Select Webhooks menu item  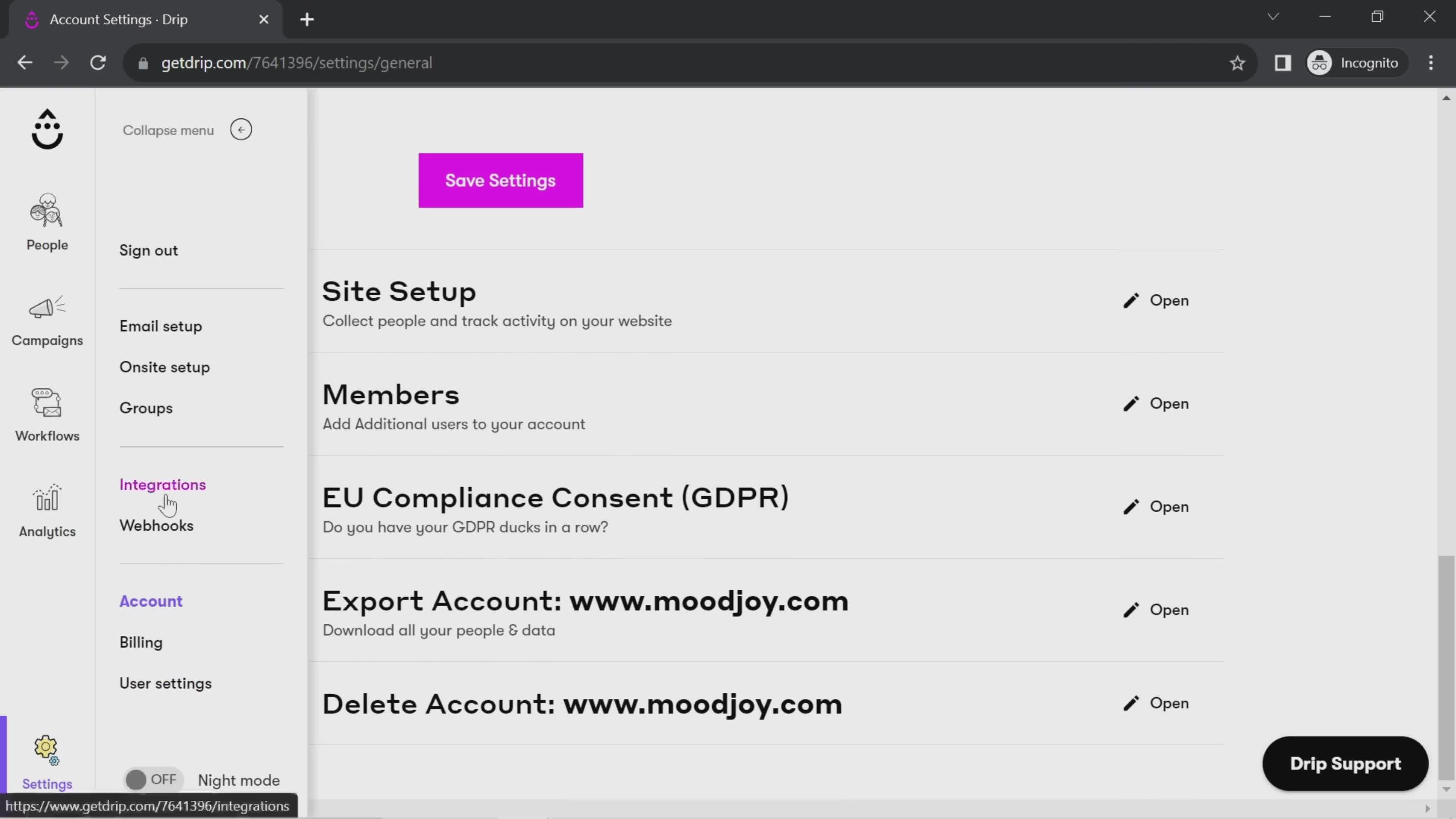(x=157, y=526)
